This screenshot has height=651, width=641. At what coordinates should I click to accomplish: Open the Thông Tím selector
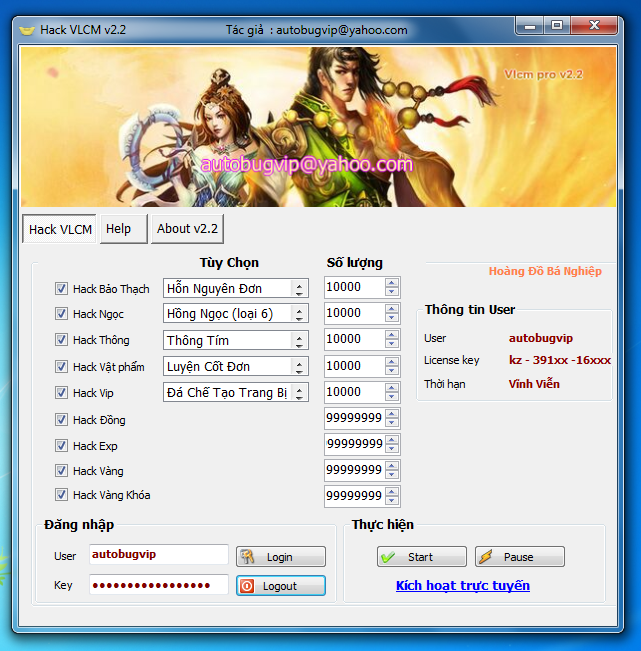click(x=235, y=340)
